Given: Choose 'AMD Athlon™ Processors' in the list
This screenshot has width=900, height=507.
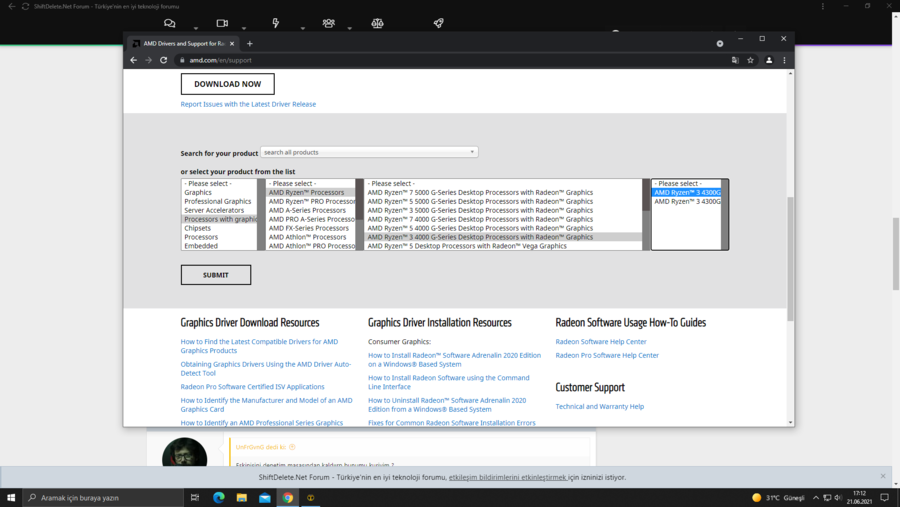Looking at the screenshot, I should click(x=307, y=237).
